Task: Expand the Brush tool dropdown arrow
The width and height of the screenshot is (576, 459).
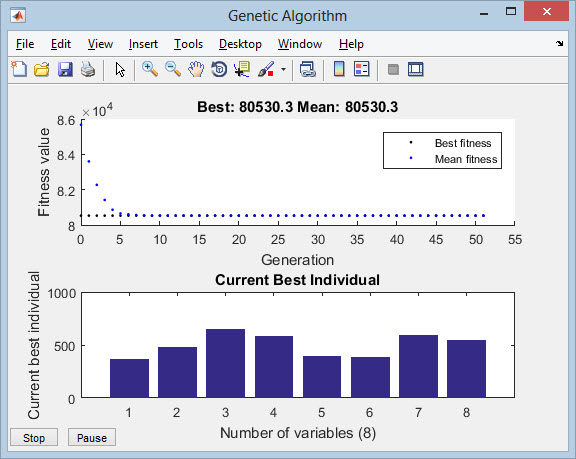Action: (284, 69)
